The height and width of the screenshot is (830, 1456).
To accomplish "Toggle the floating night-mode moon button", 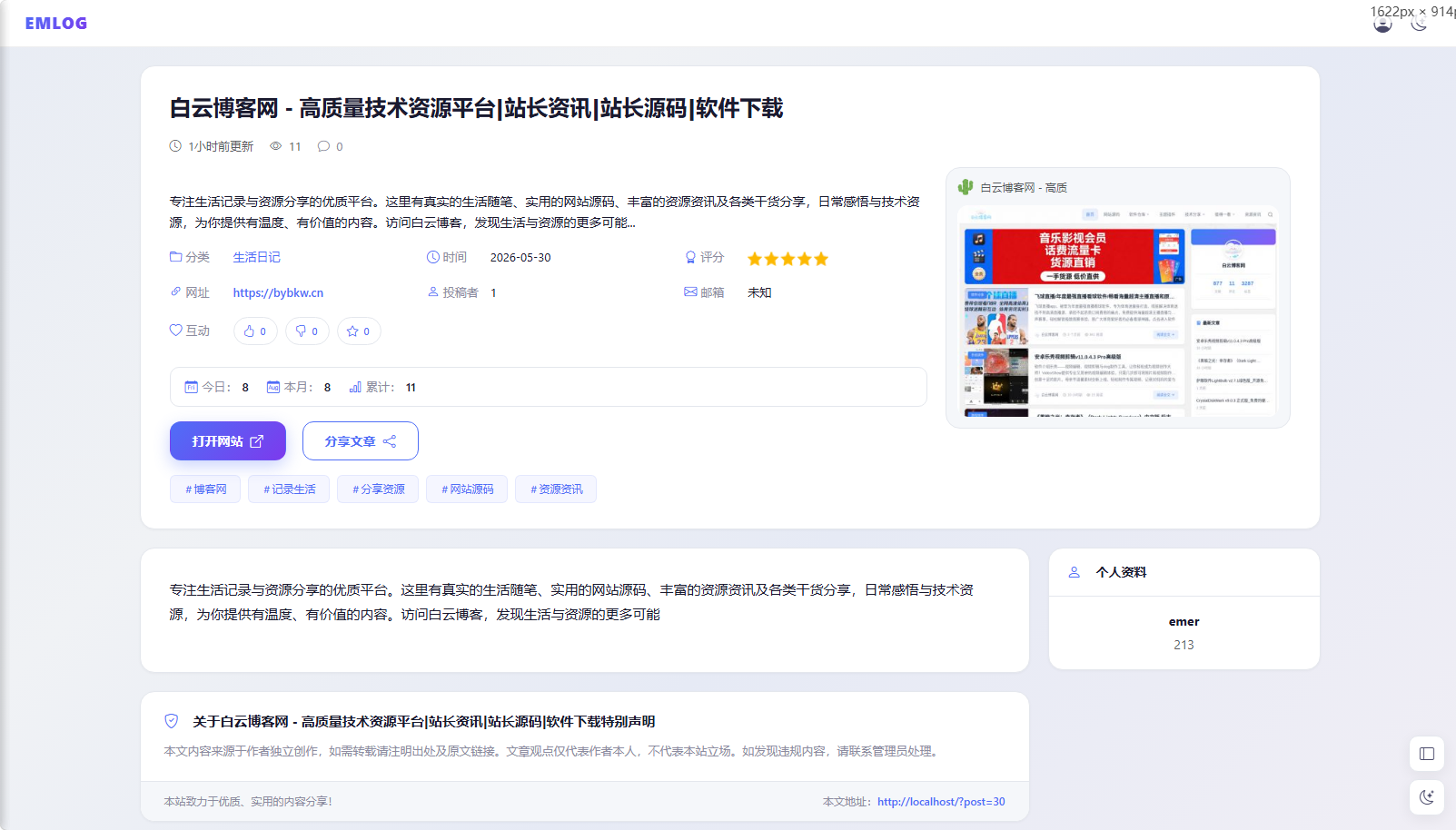I will pos(1427,797).
